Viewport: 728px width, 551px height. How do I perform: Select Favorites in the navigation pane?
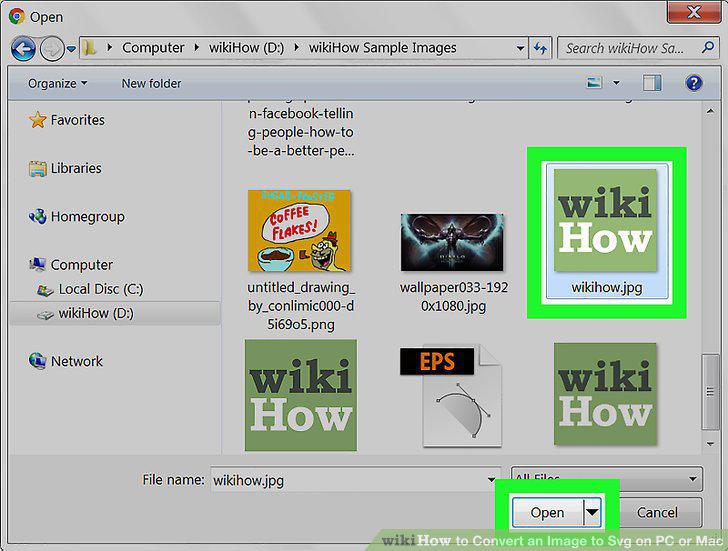78,120
